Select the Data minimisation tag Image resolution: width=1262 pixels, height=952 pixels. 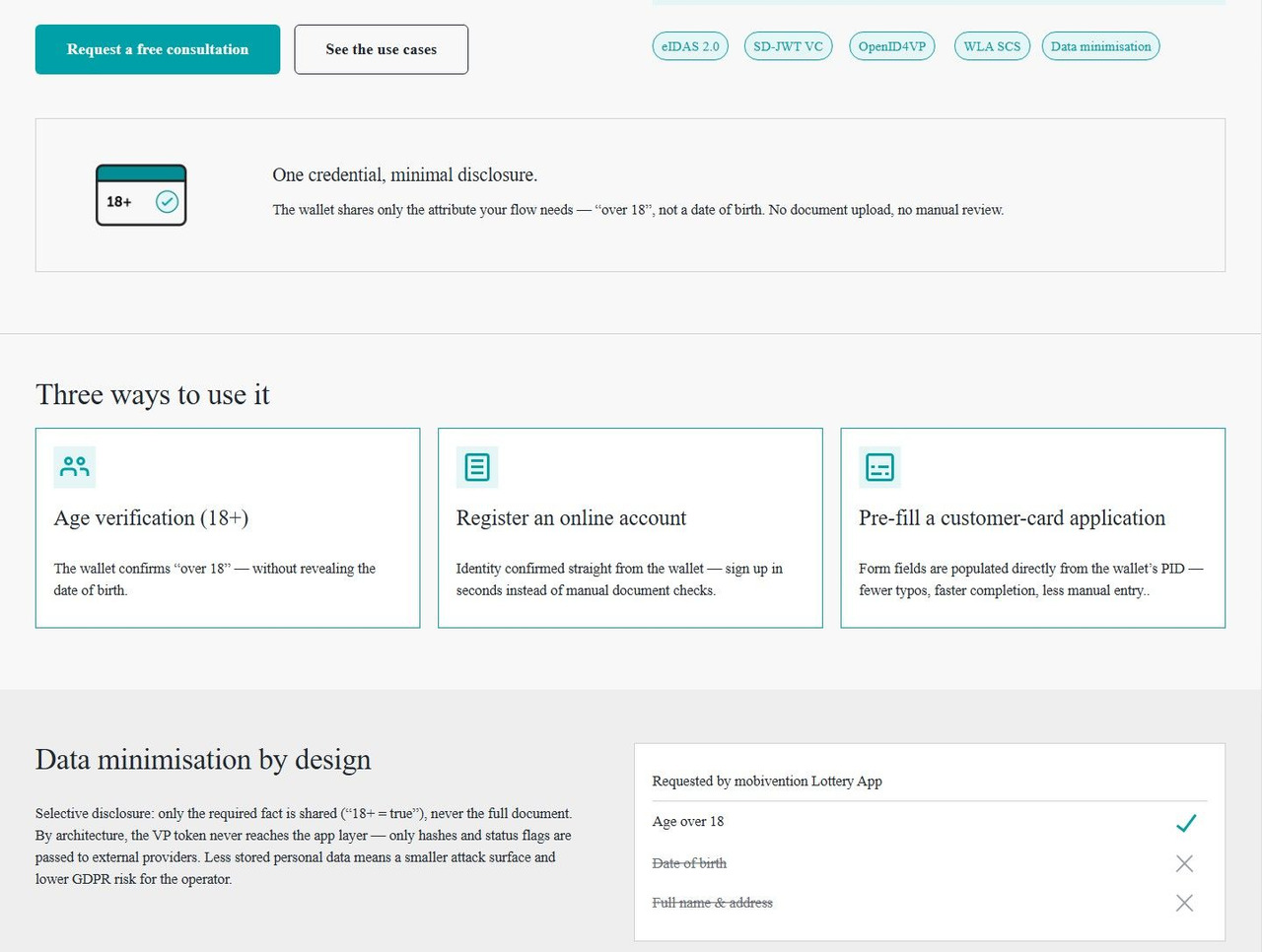(x=1100, y=46)
